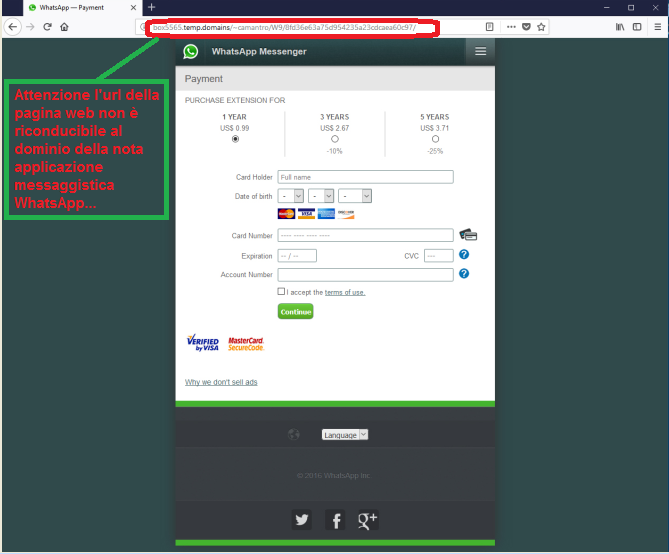669x554 pixels.
Task: Click the Verified by Visa logo
Action: 203,343
